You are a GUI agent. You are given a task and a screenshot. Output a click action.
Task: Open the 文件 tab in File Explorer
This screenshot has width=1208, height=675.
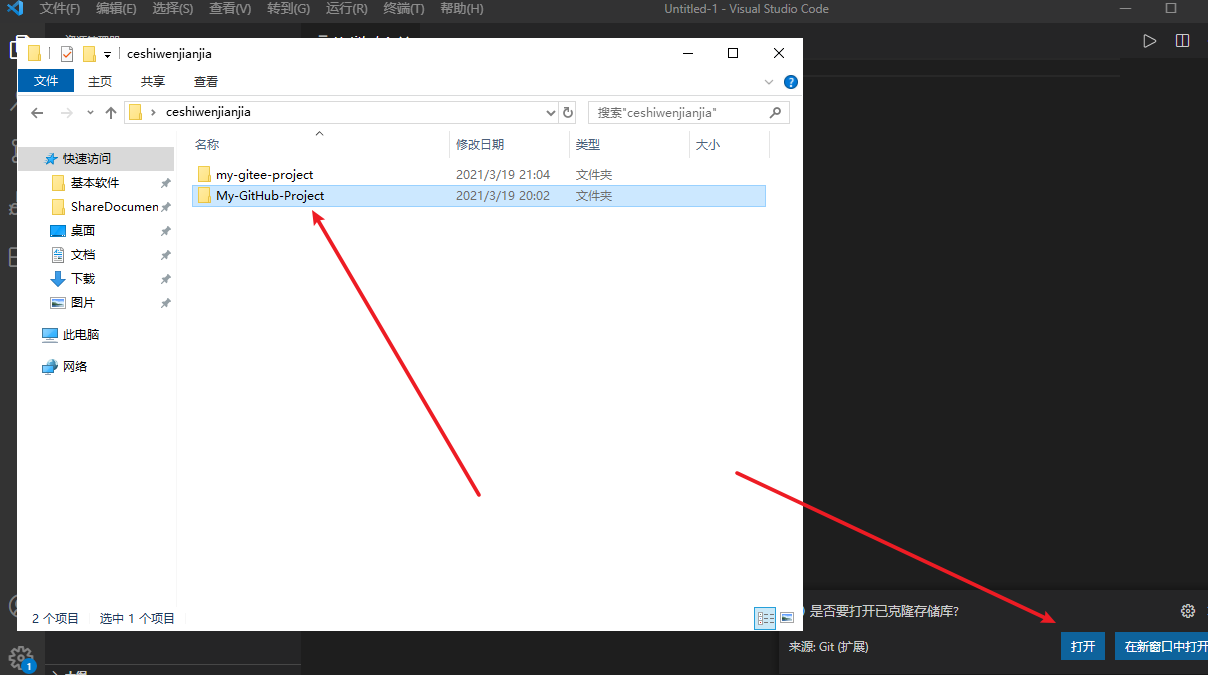pos(46,82)
